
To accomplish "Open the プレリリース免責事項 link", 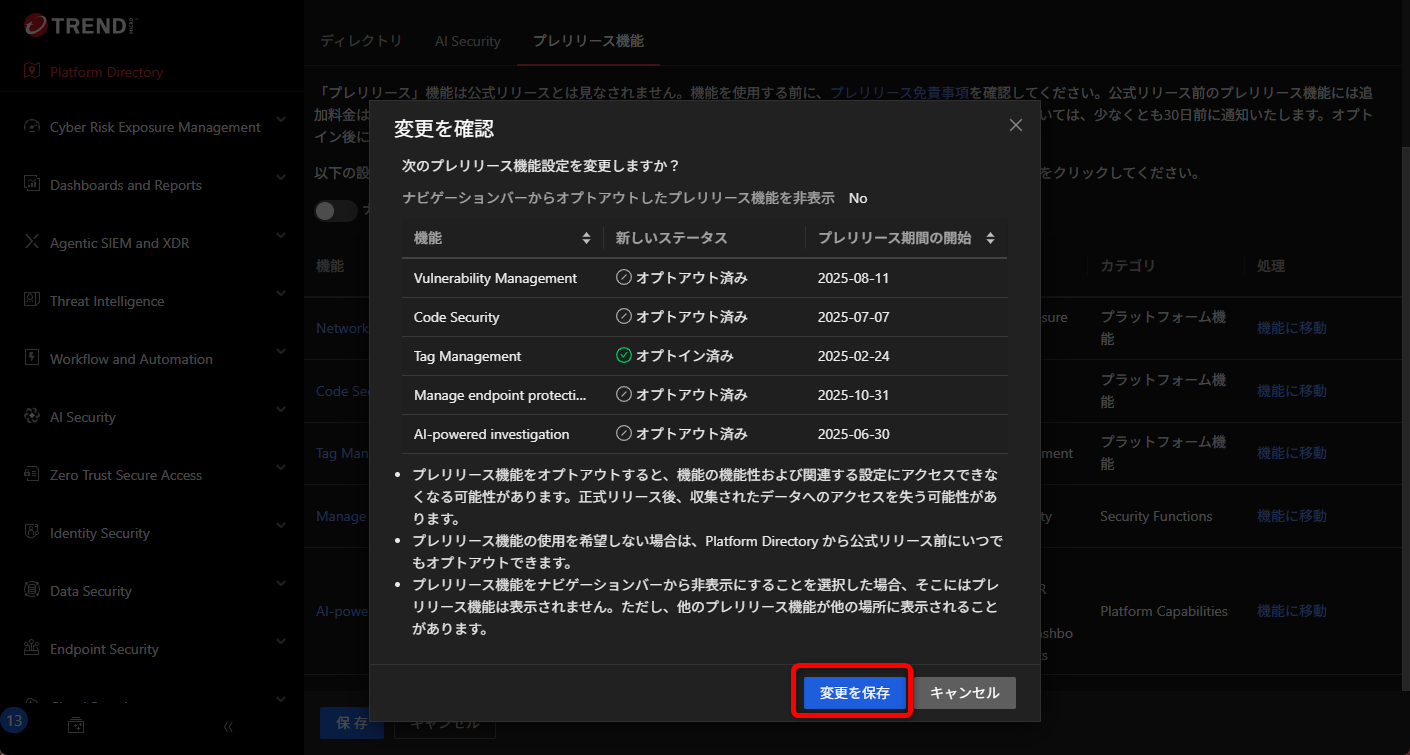I will pos(898,90).
